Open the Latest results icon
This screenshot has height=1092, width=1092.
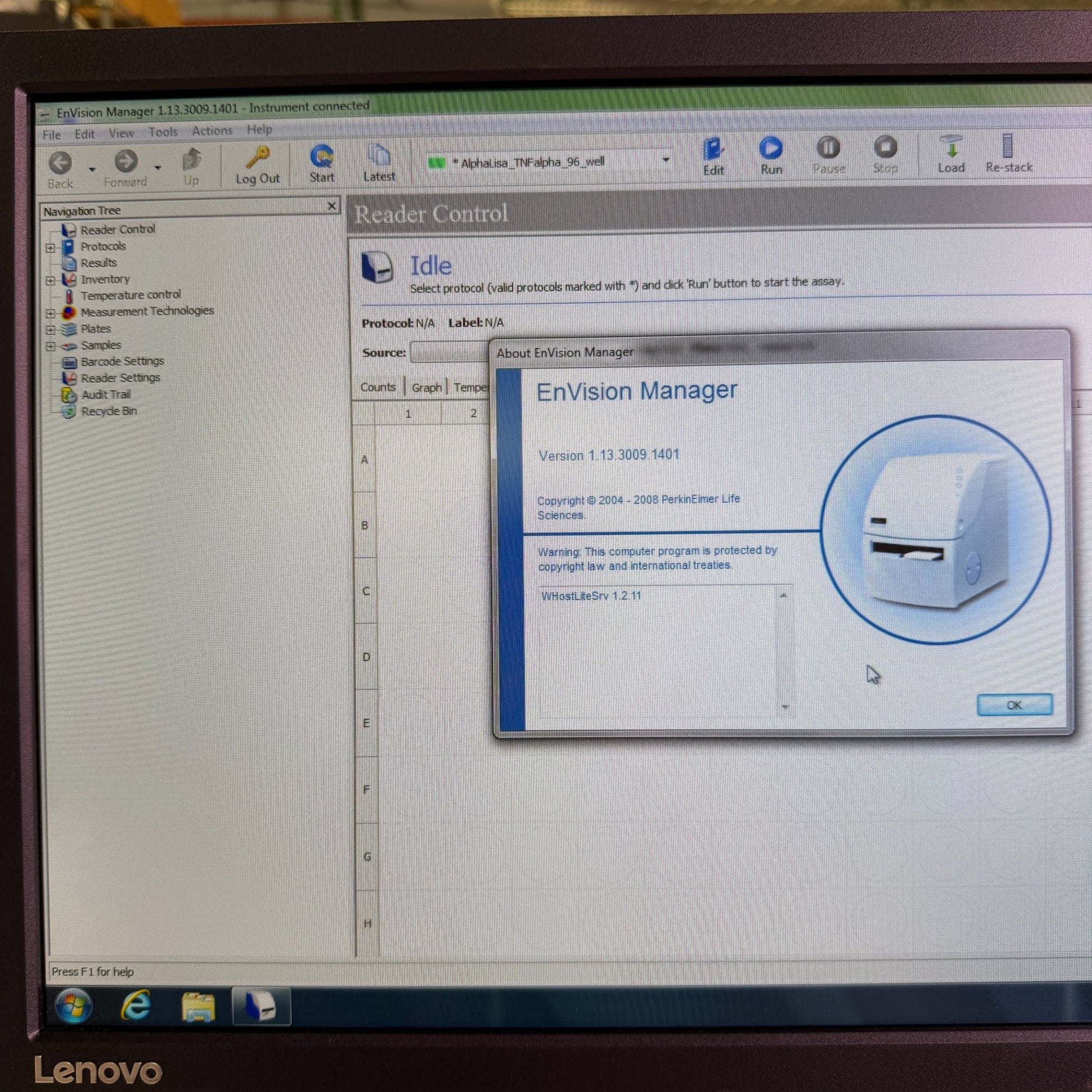tap(379, 155)
